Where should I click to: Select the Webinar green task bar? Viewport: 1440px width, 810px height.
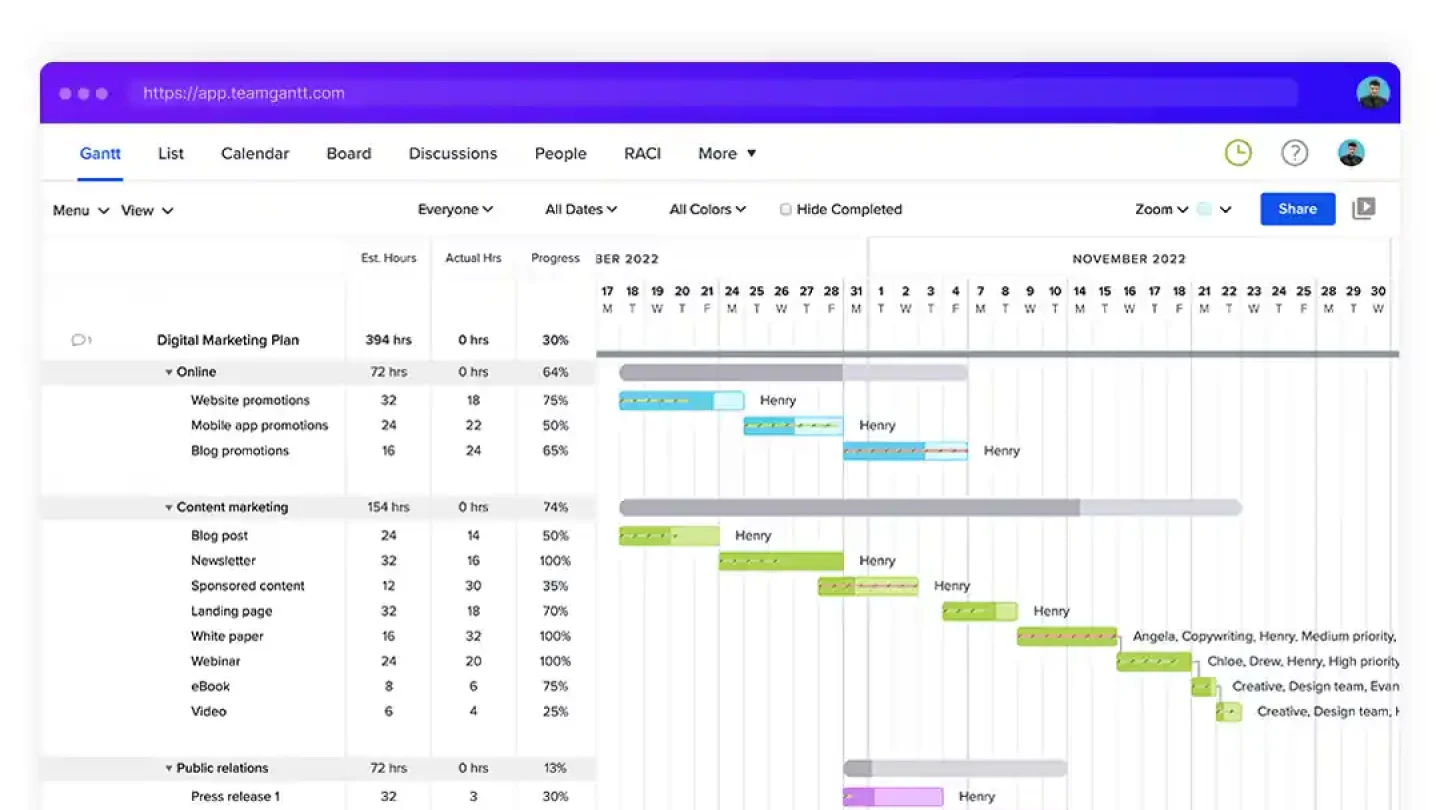point(1154,661)
